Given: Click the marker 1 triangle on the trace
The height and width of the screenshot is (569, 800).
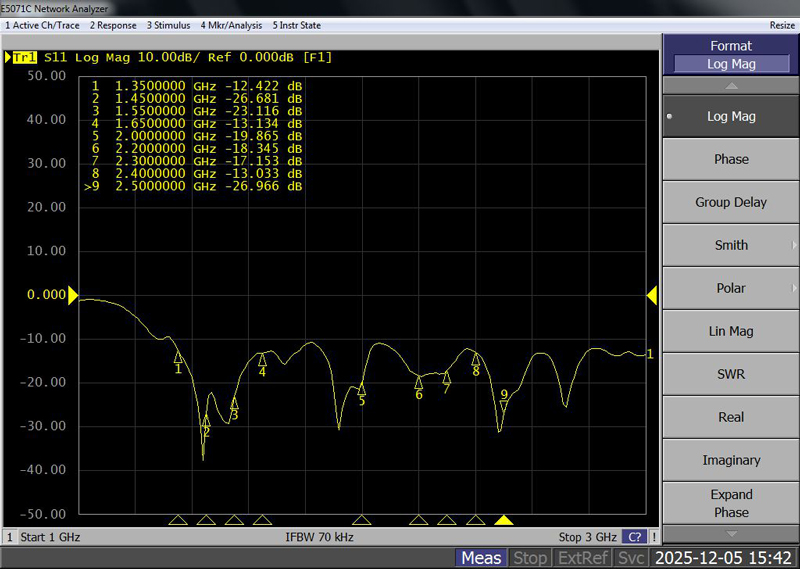Looking at the screenshot, I should click(x=178, y=356).
